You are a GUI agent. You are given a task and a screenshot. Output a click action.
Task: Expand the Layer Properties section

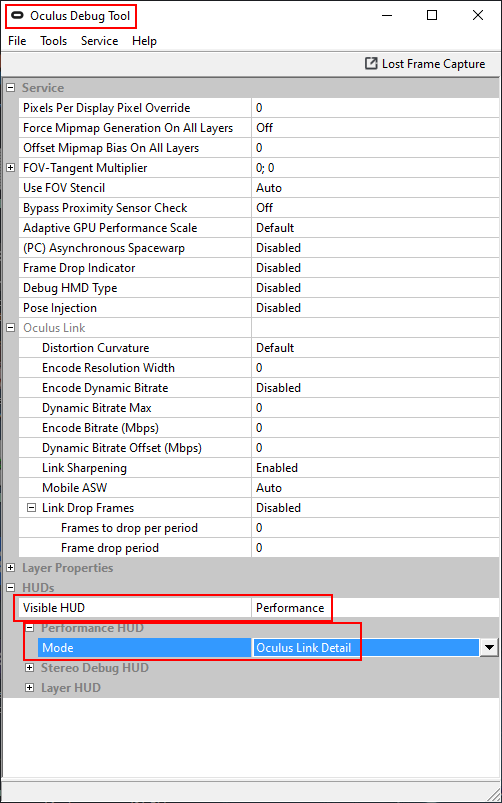(10, 567)
